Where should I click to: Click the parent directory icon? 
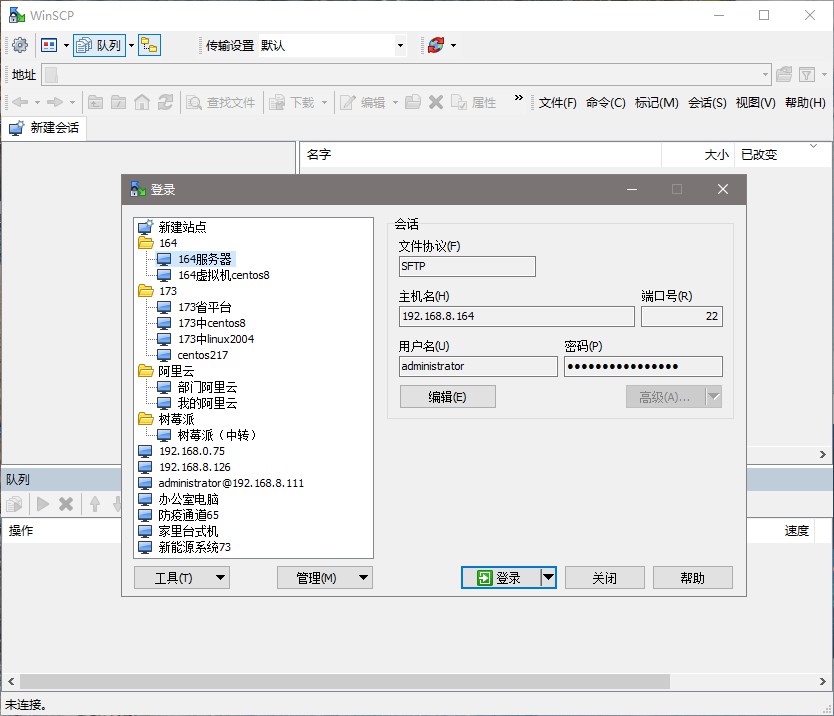(95, 102)
